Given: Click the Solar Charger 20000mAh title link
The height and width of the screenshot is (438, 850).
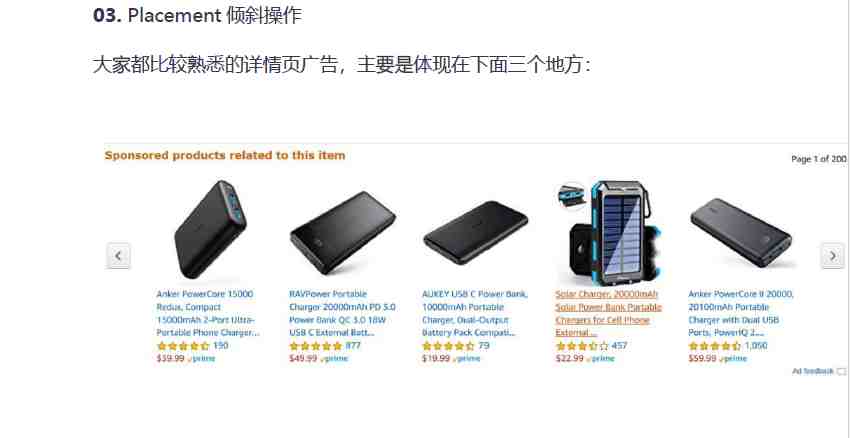Looking at the screenshot, I should (608, 313).
